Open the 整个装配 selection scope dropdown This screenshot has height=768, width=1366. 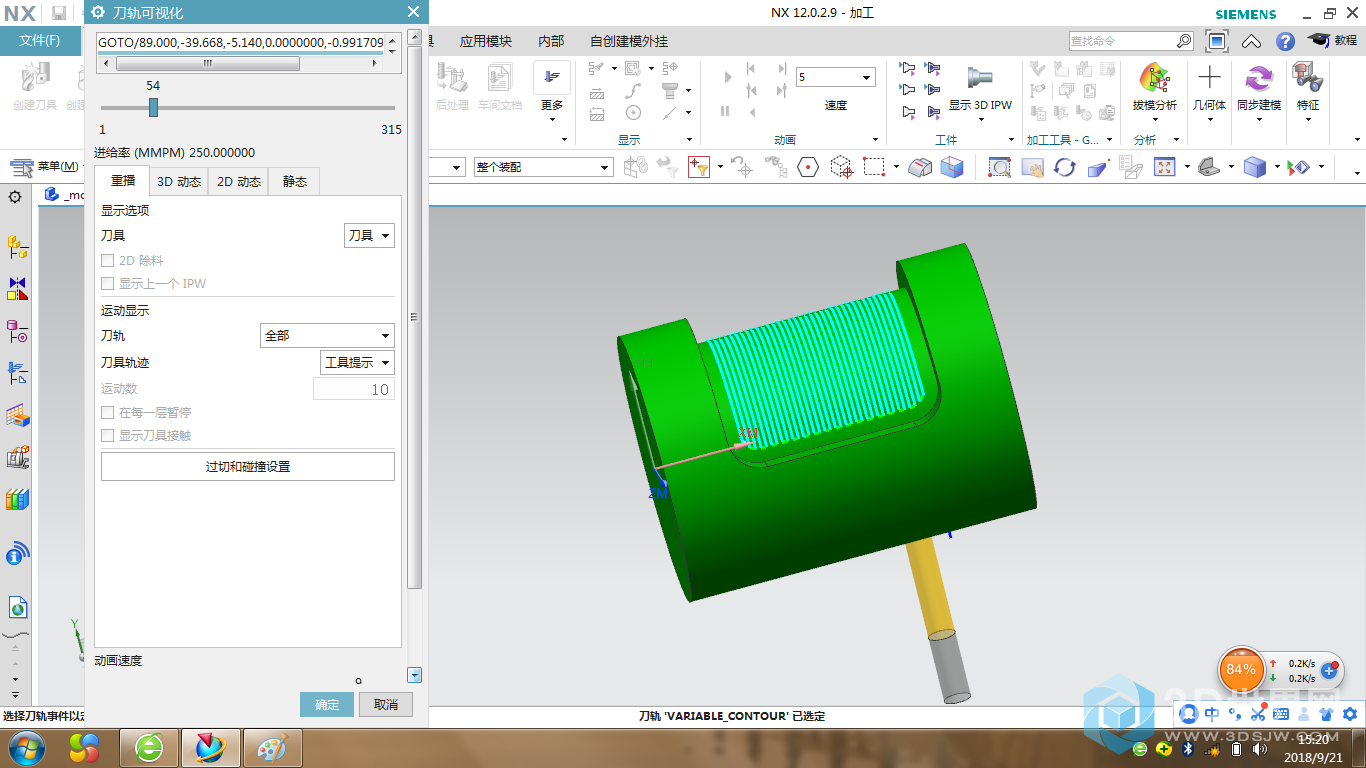543,167
